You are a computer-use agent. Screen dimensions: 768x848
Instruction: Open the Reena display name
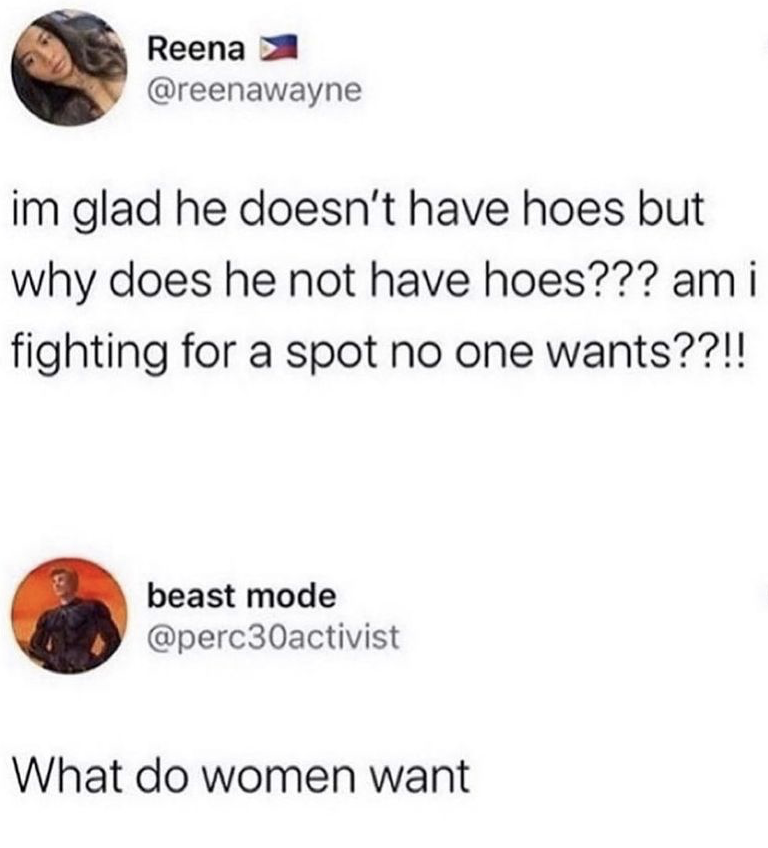(x=196, y=50)
